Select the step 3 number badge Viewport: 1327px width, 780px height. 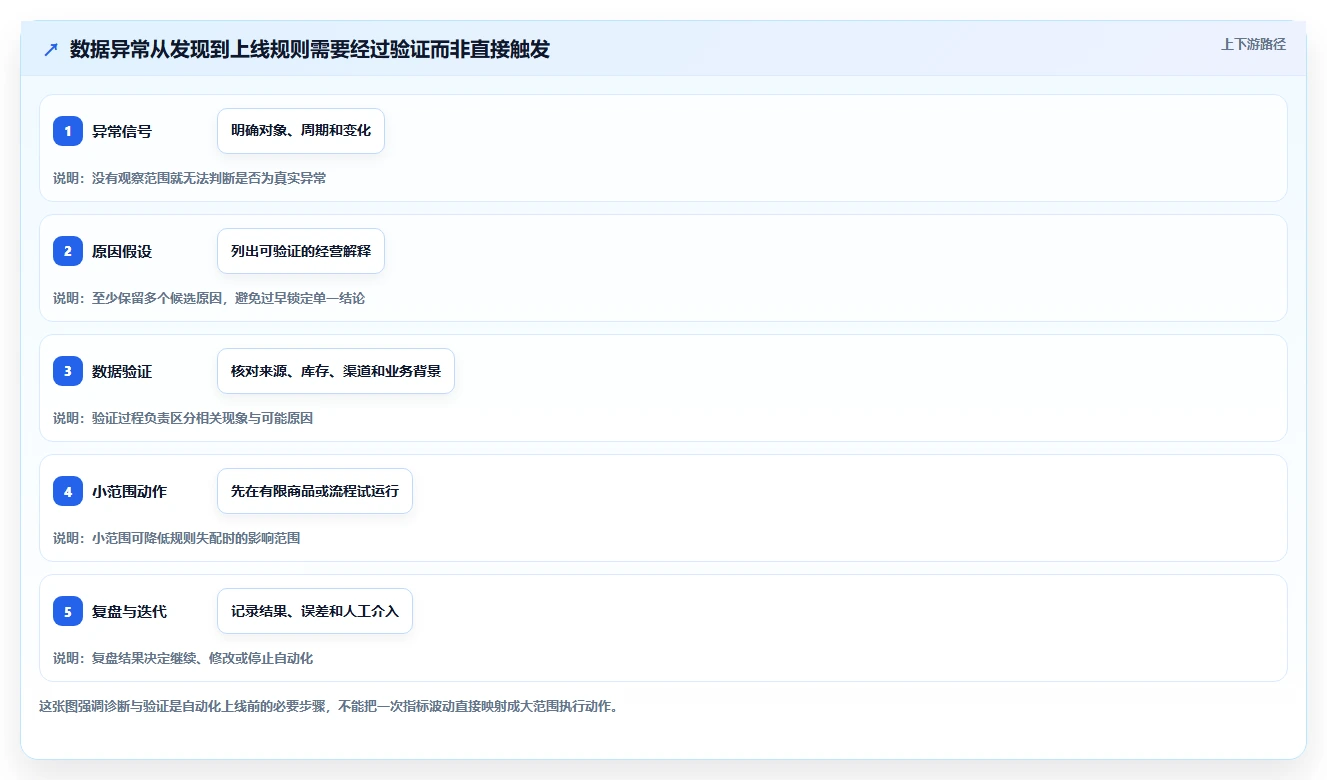(68, 371)
